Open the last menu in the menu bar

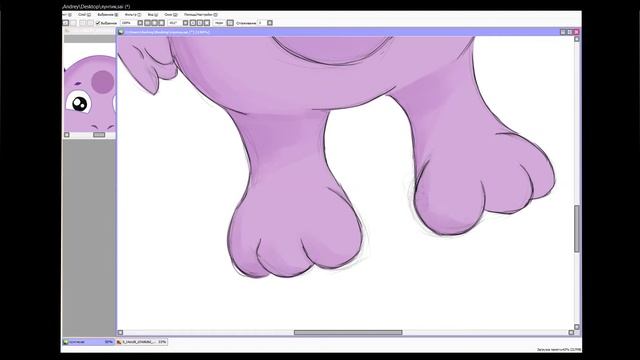click(x=200, y=15)
